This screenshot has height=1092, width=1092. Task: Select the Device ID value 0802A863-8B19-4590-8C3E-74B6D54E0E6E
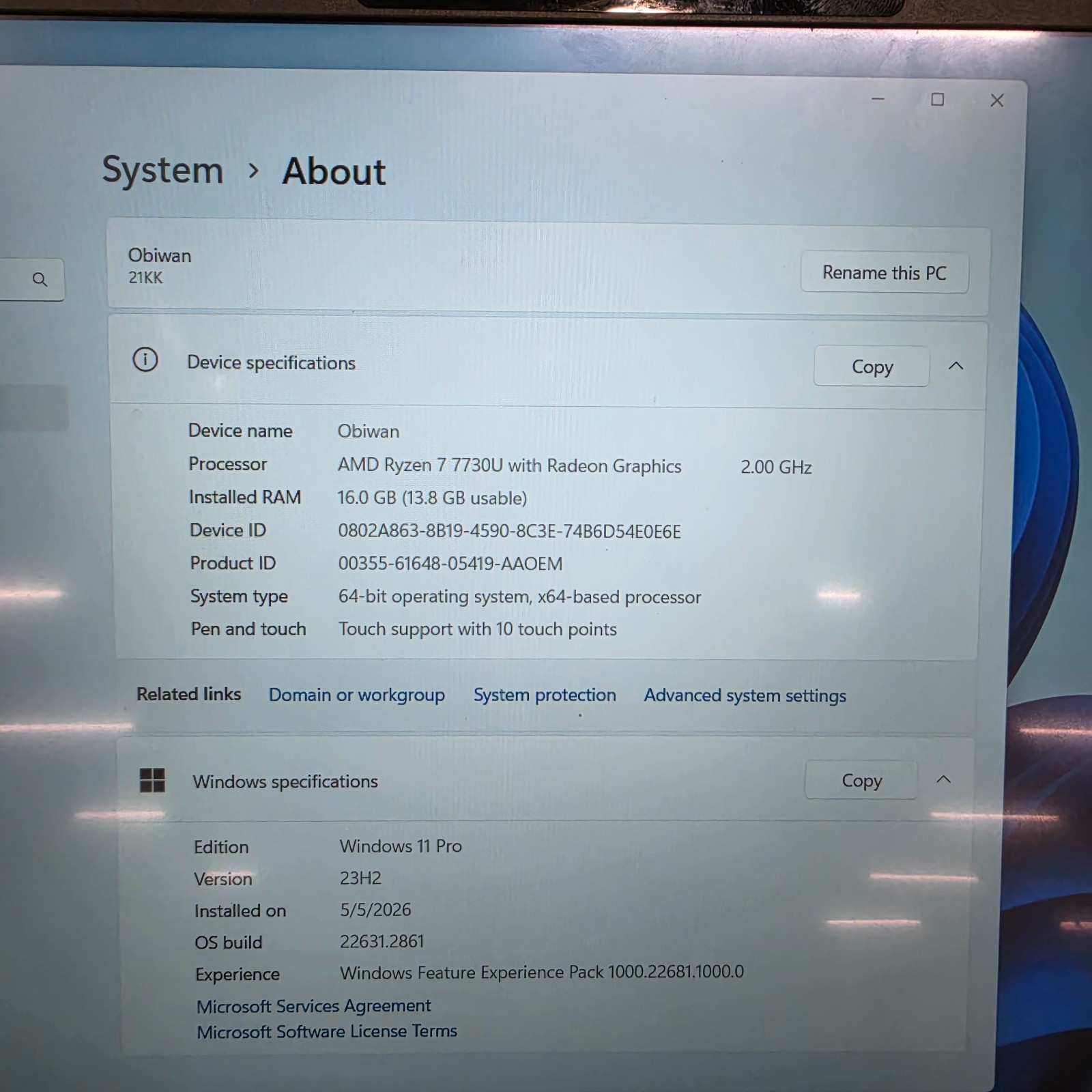509,531
